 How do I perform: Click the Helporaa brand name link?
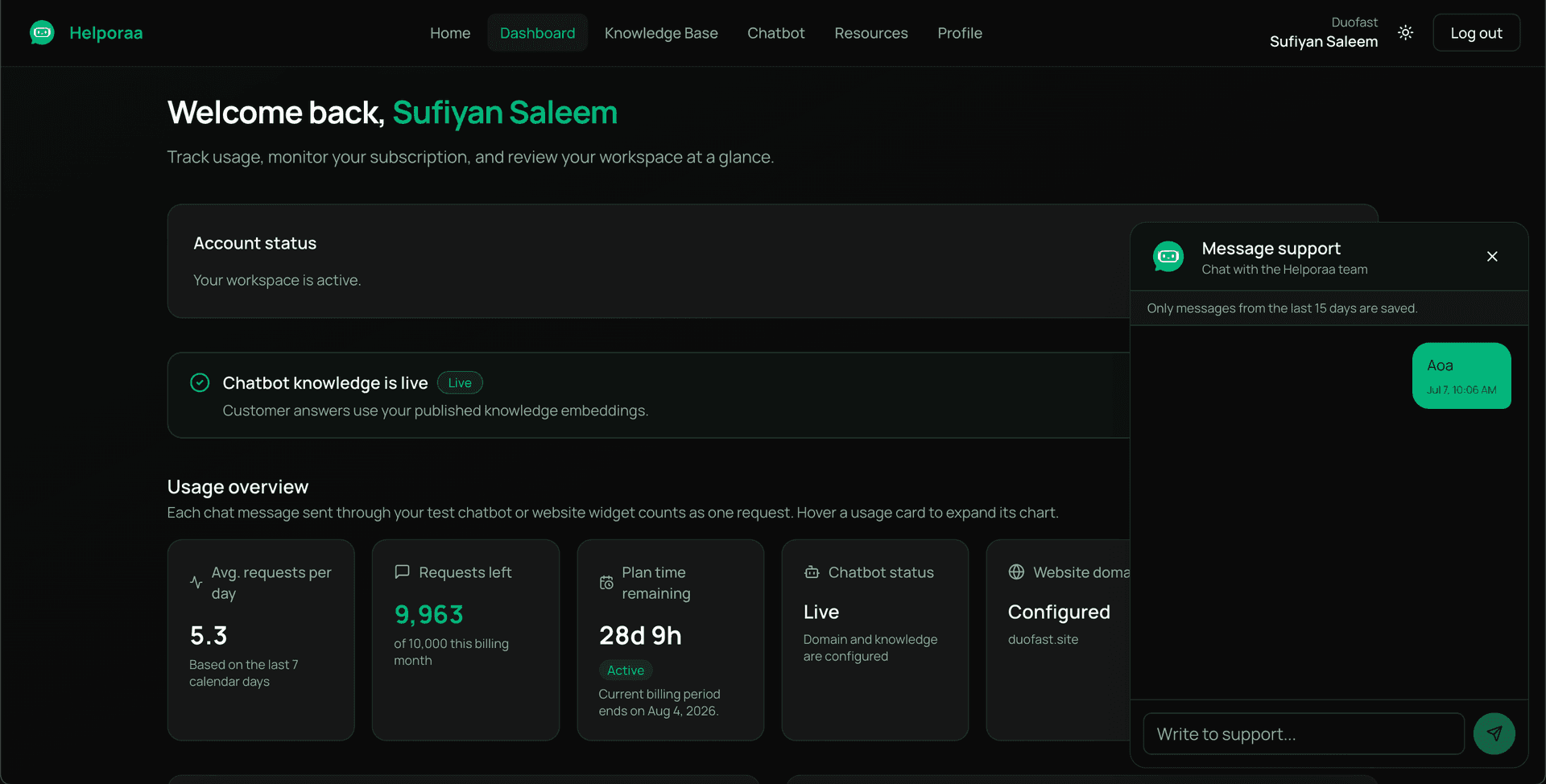click(x=106, y=33)
